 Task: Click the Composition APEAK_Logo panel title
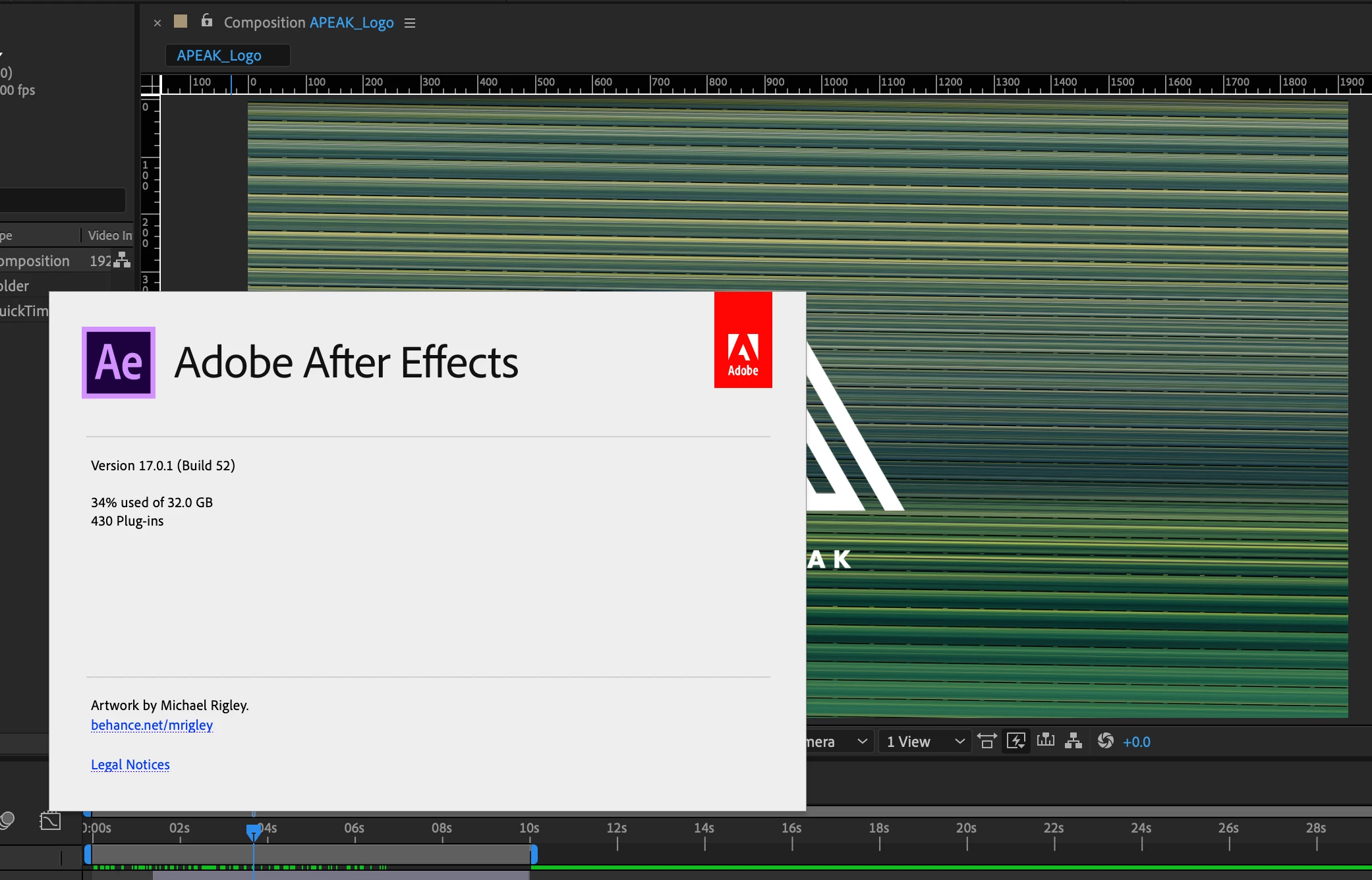point(308,22)
